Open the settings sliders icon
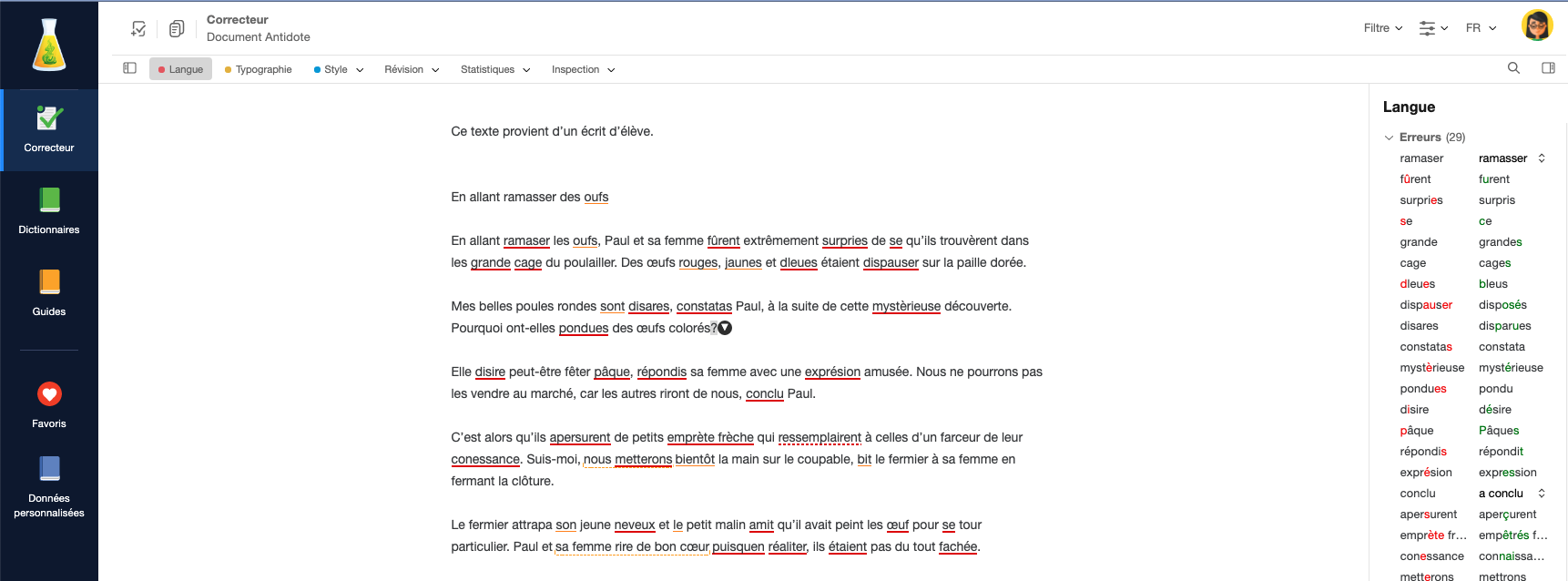1568x581 pixels. [x=1433, y=28]
